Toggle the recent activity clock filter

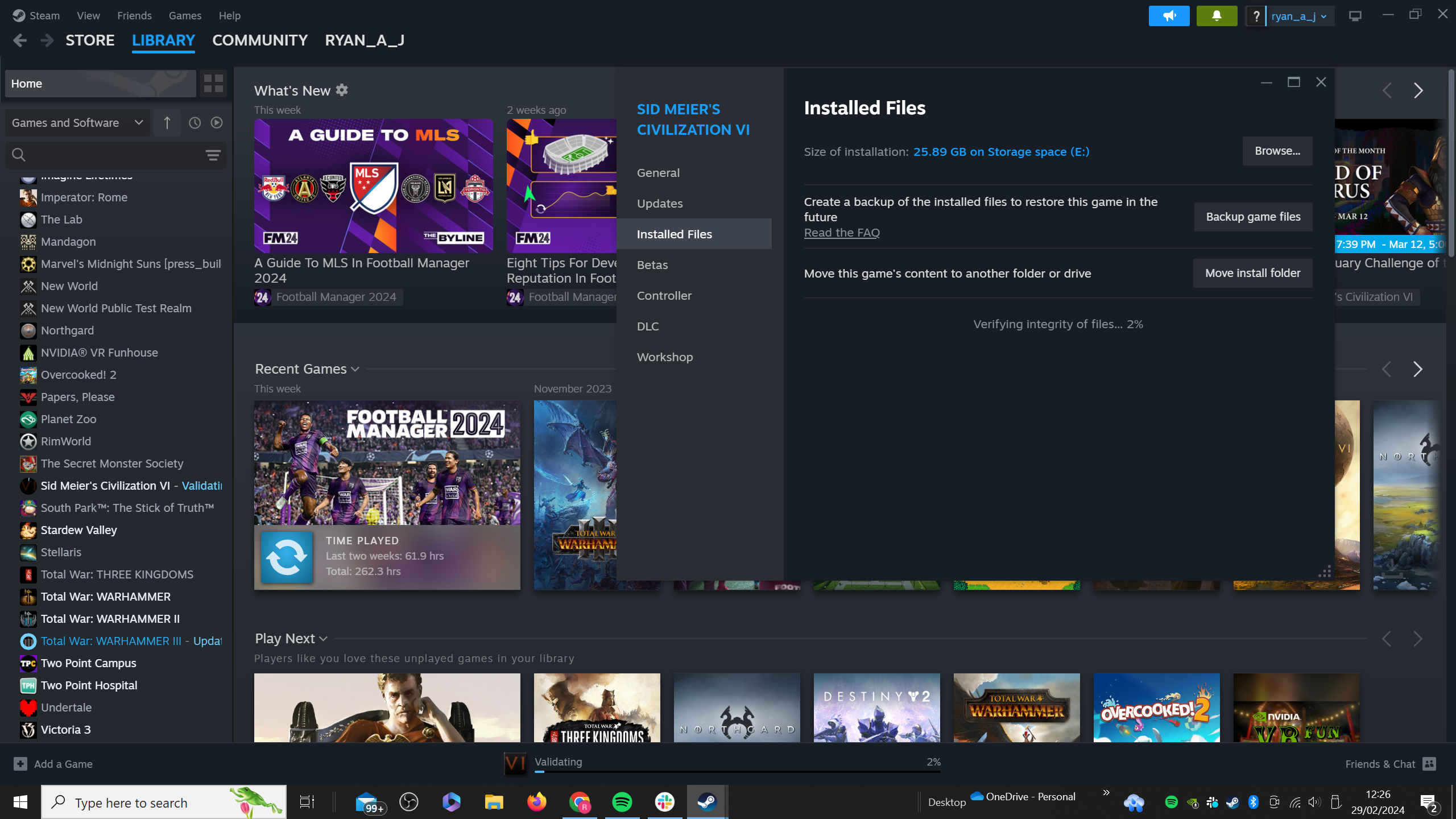tap(195, 123)
